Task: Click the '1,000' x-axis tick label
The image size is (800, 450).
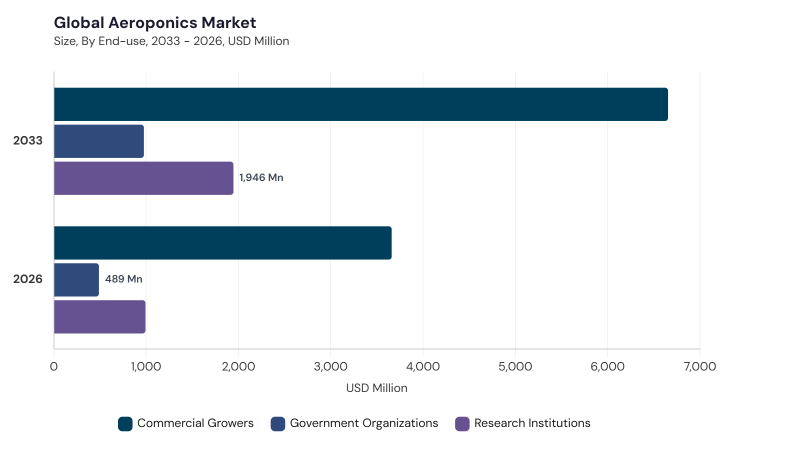Action: pyautogui.click(x=146, y=366)
